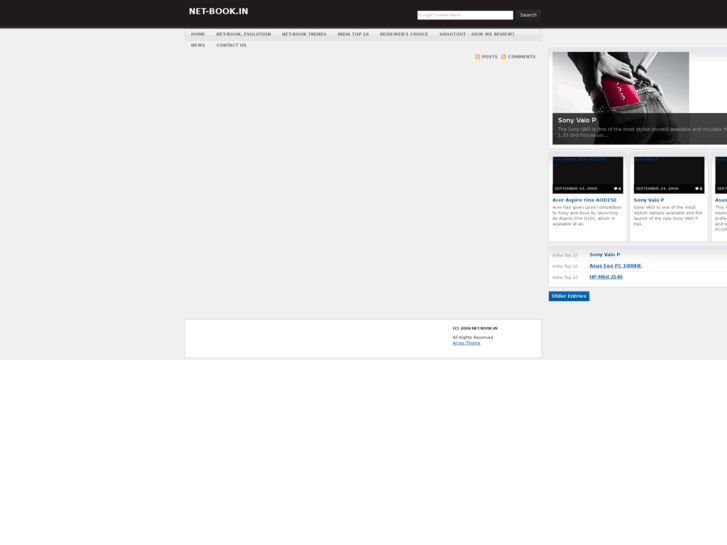Open HP Mini 2140 link
Screen dimensions: 727x545
click(x=606, y=277)
